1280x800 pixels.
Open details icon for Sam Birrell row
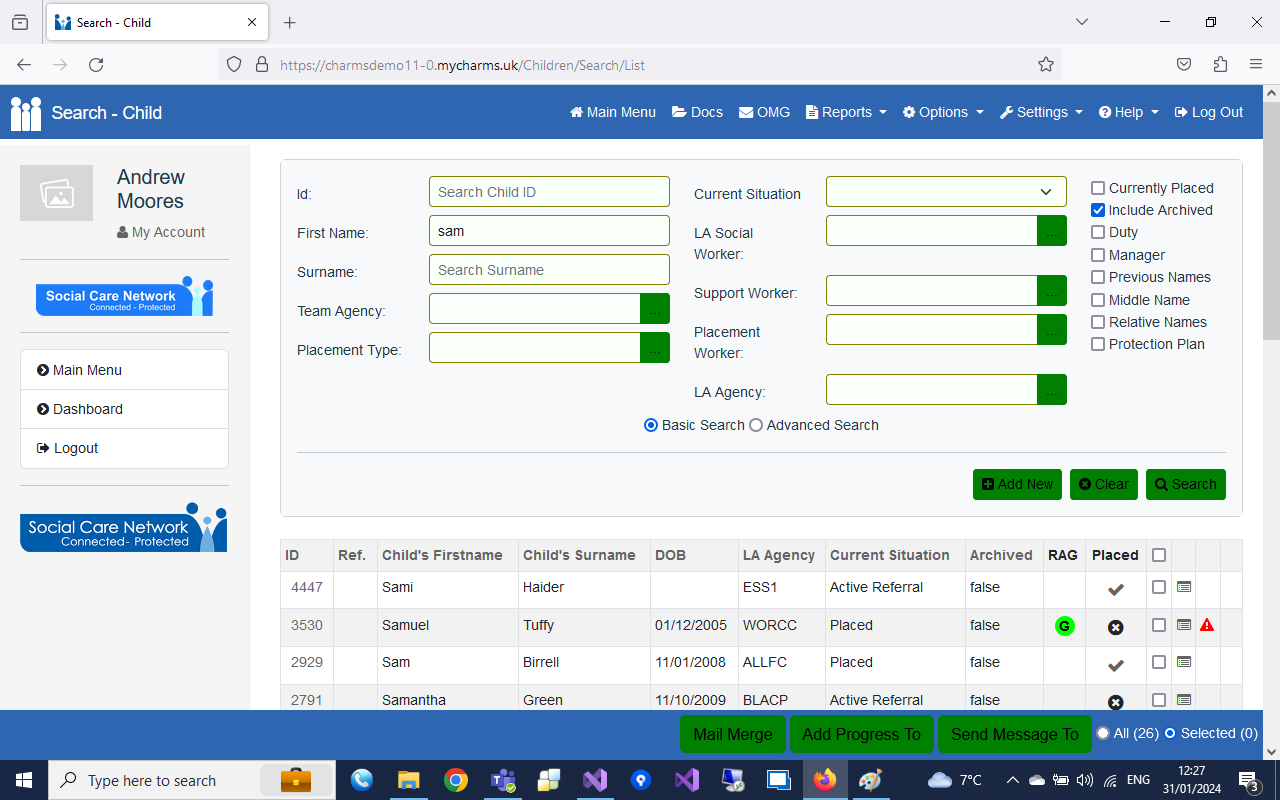click(1184, 662)
